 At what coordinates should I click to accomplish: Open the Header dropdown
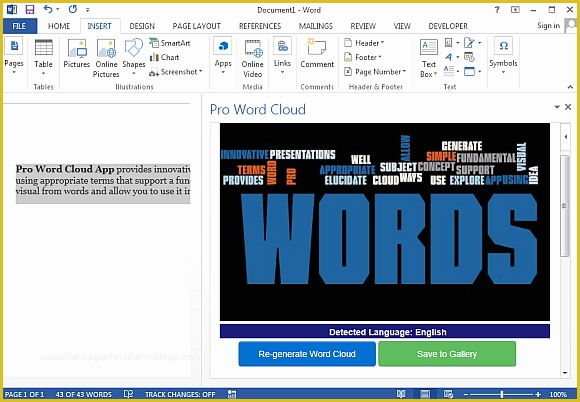(x=364, y=43)
